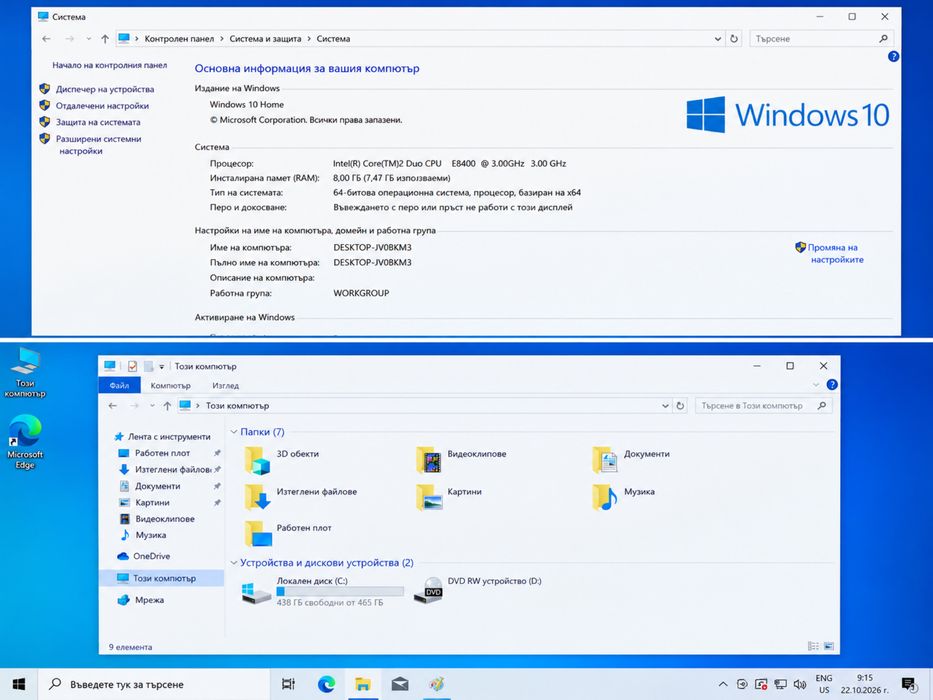The height and width of the screenshot is (700, 933).
Task: Go back in the Explorer window
Action: click(x=112, y=406)
